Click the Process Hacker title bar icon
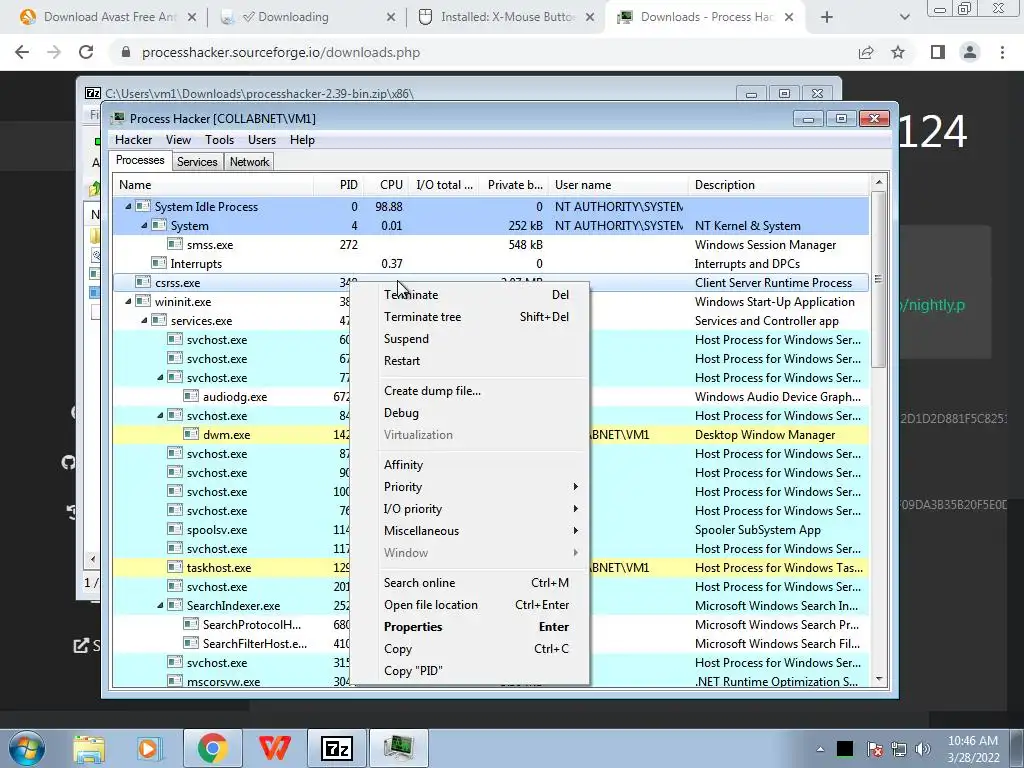 (x=118, y=118)
